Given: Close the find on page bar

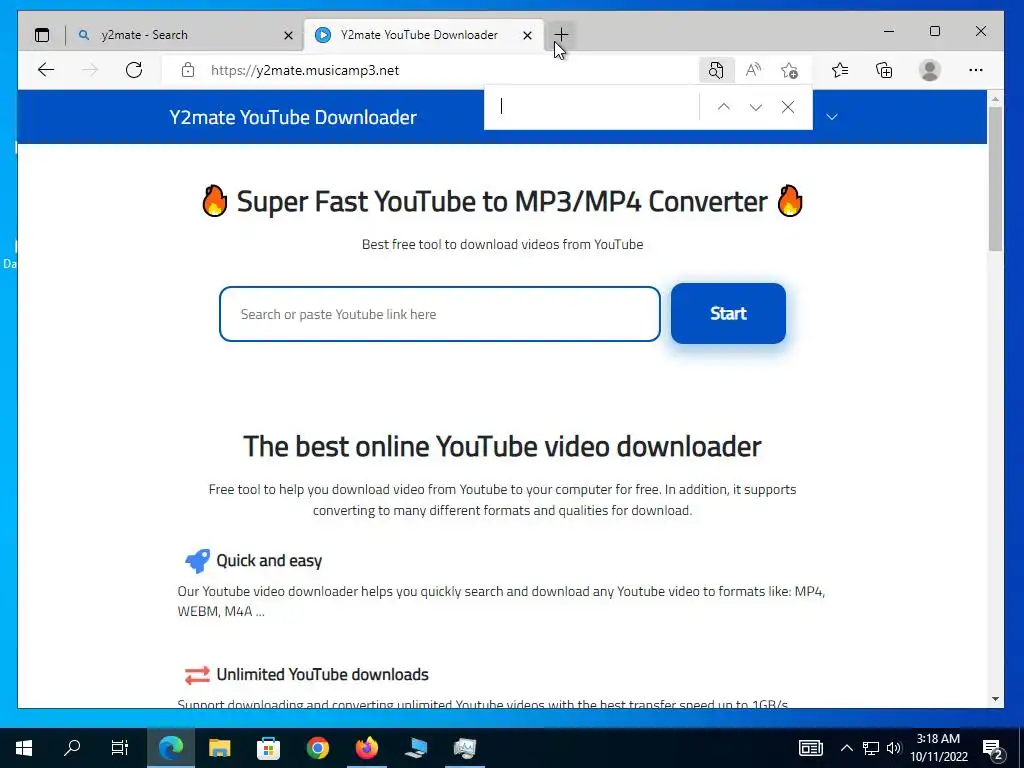Looking at the screenshot, I should [788, 107].
